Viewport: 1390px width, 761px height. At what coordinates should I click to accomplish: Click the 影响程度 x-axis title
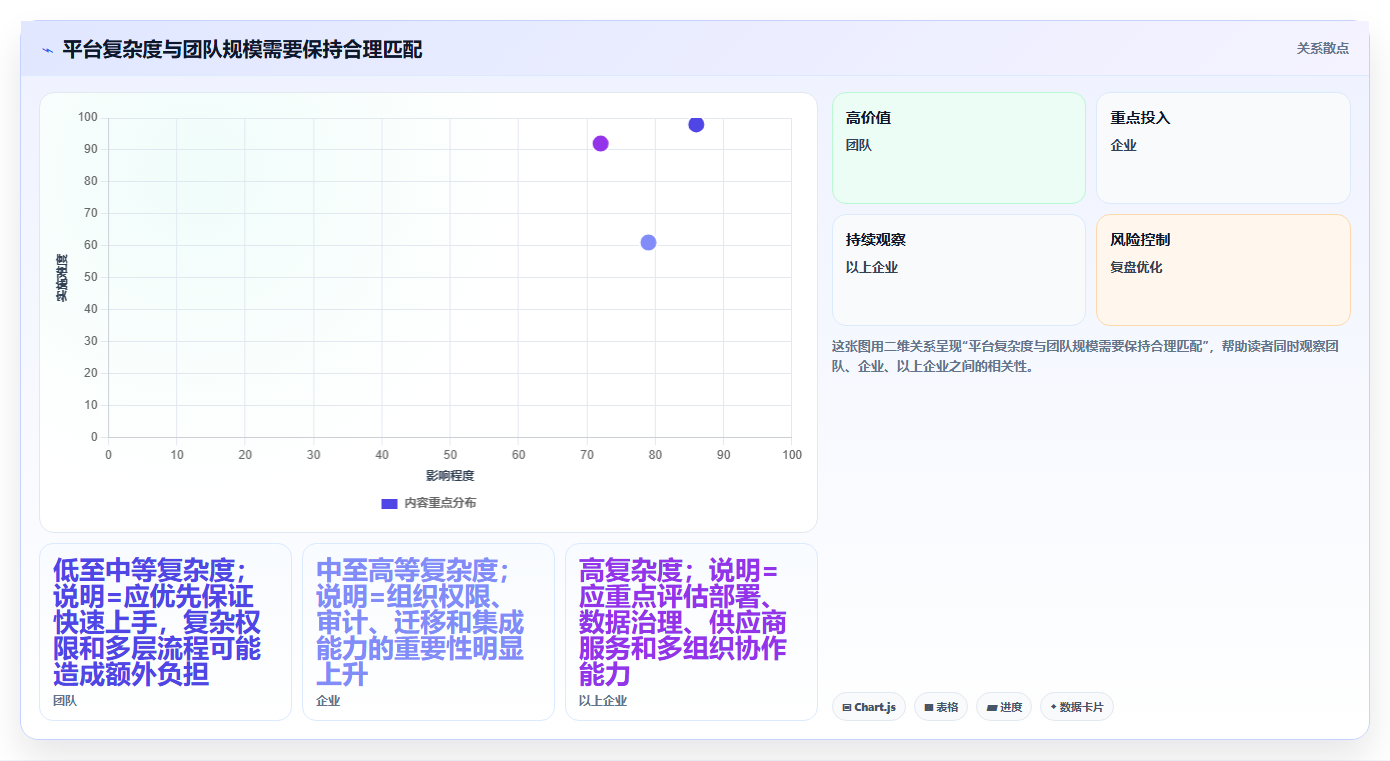tap(450, 476)
